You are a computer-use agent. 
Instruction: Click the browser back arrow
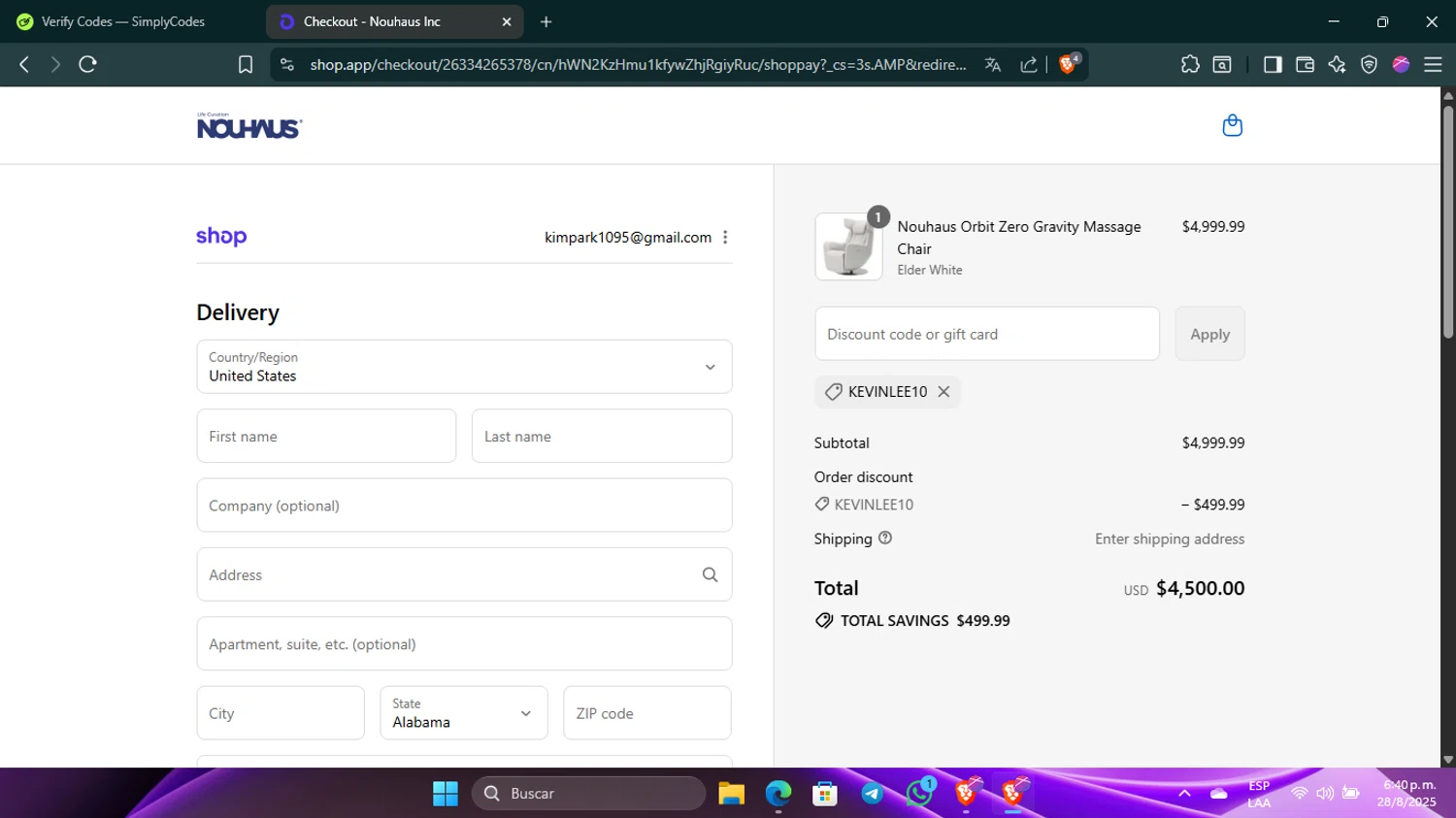tap(24, 64)
